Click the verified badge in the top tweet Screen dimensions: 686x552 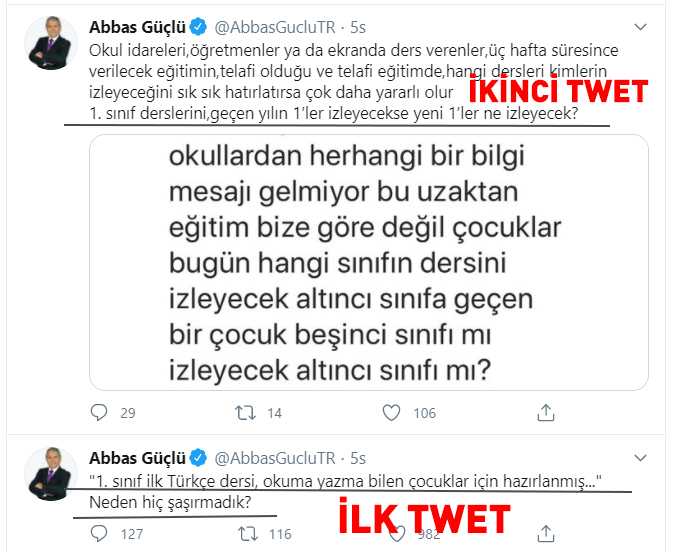[198, 27]
